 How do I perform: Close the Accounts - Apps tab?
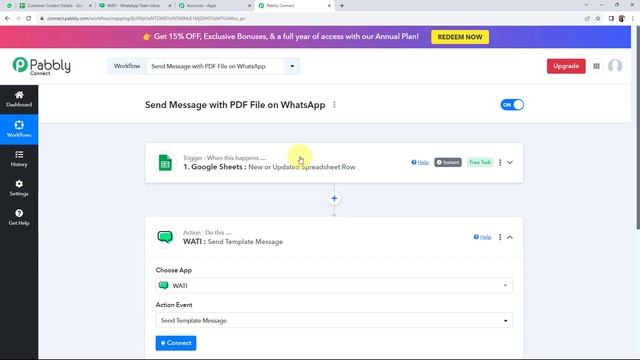[250, 6]
